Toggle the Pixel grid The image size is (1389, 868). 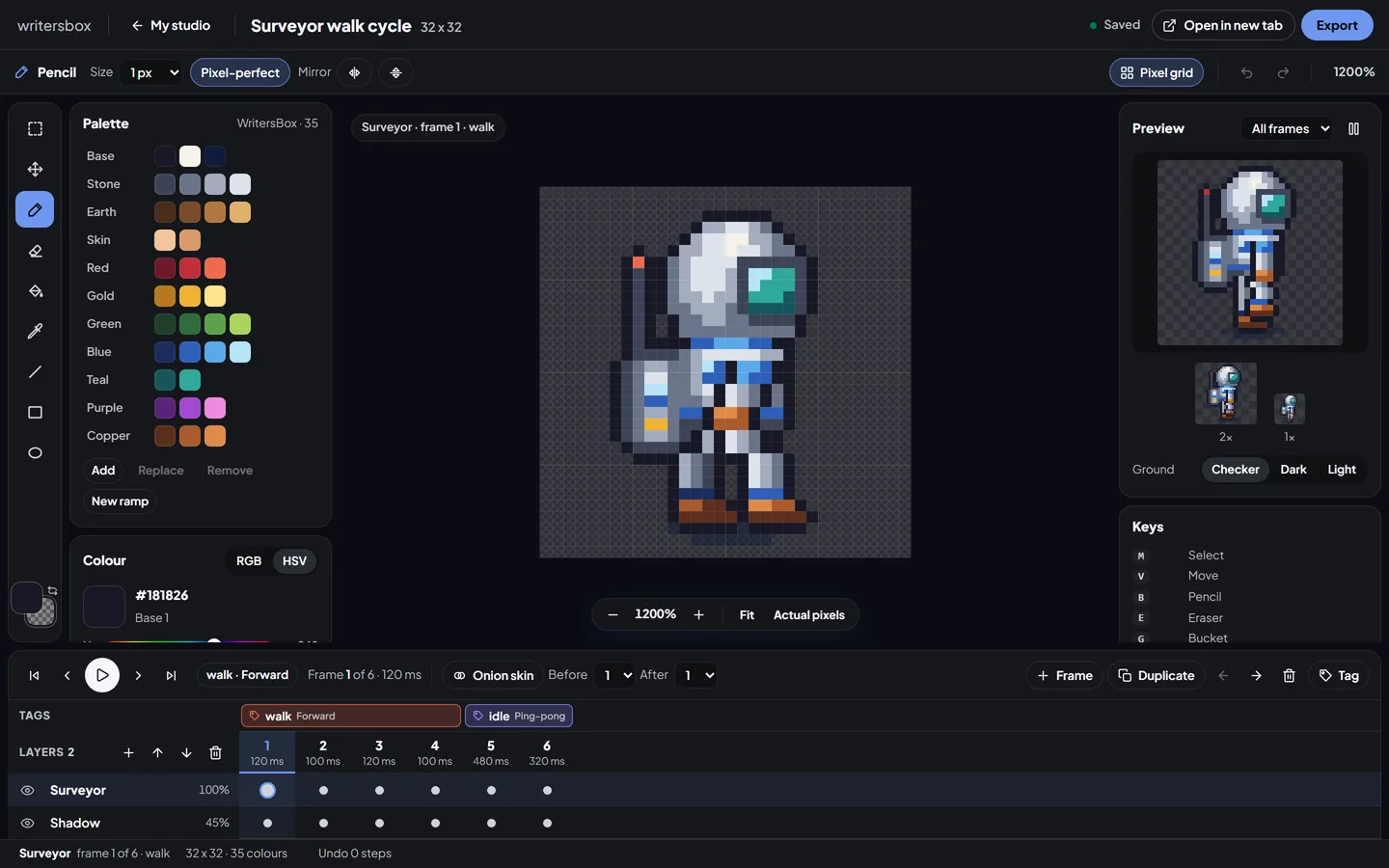1157,72
